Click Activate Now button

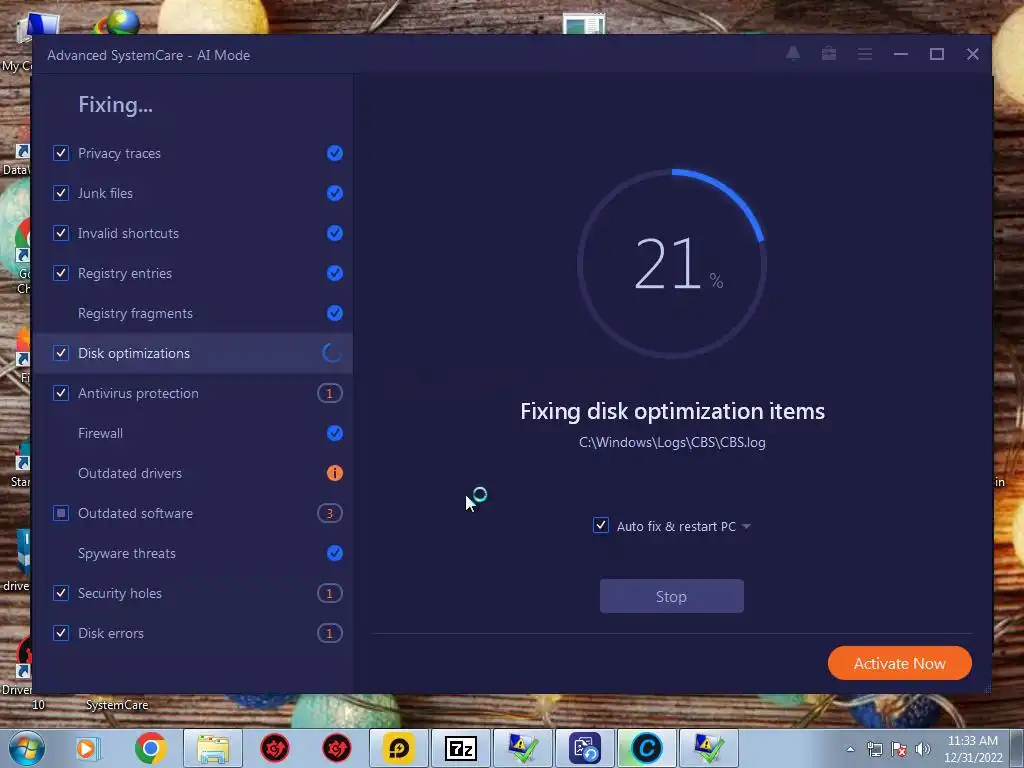pos(899,663)
